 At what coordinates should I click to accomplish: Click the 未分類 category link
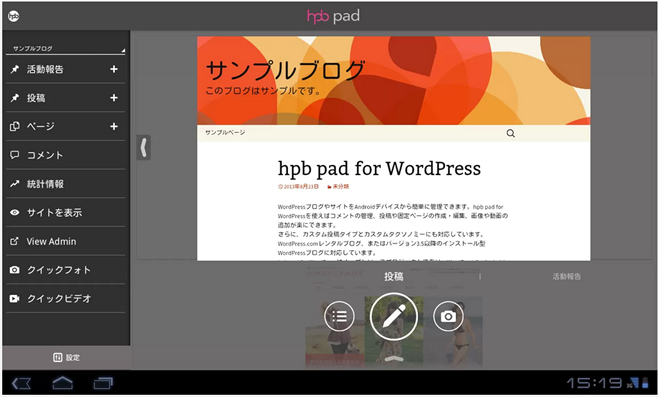pos(338,187)
